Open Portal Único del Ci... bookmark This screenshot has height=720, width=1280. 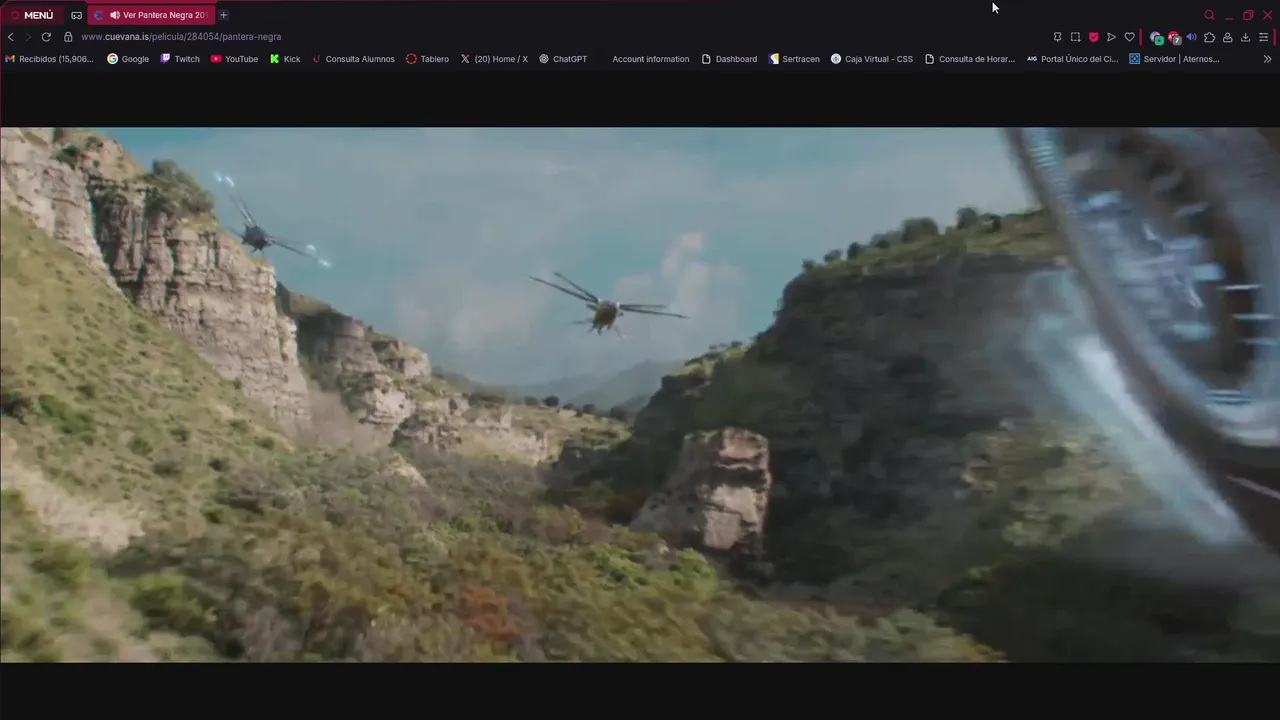click(x=1072, y=59)
